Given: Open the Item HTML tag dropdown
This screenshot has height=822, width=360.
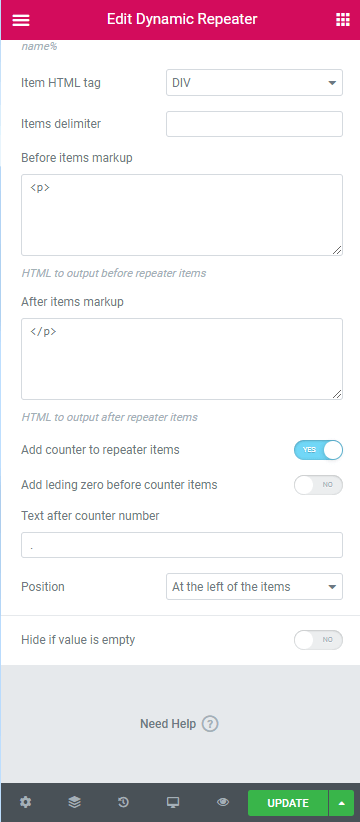Looking at the screenshot, I should click(254, 83).
